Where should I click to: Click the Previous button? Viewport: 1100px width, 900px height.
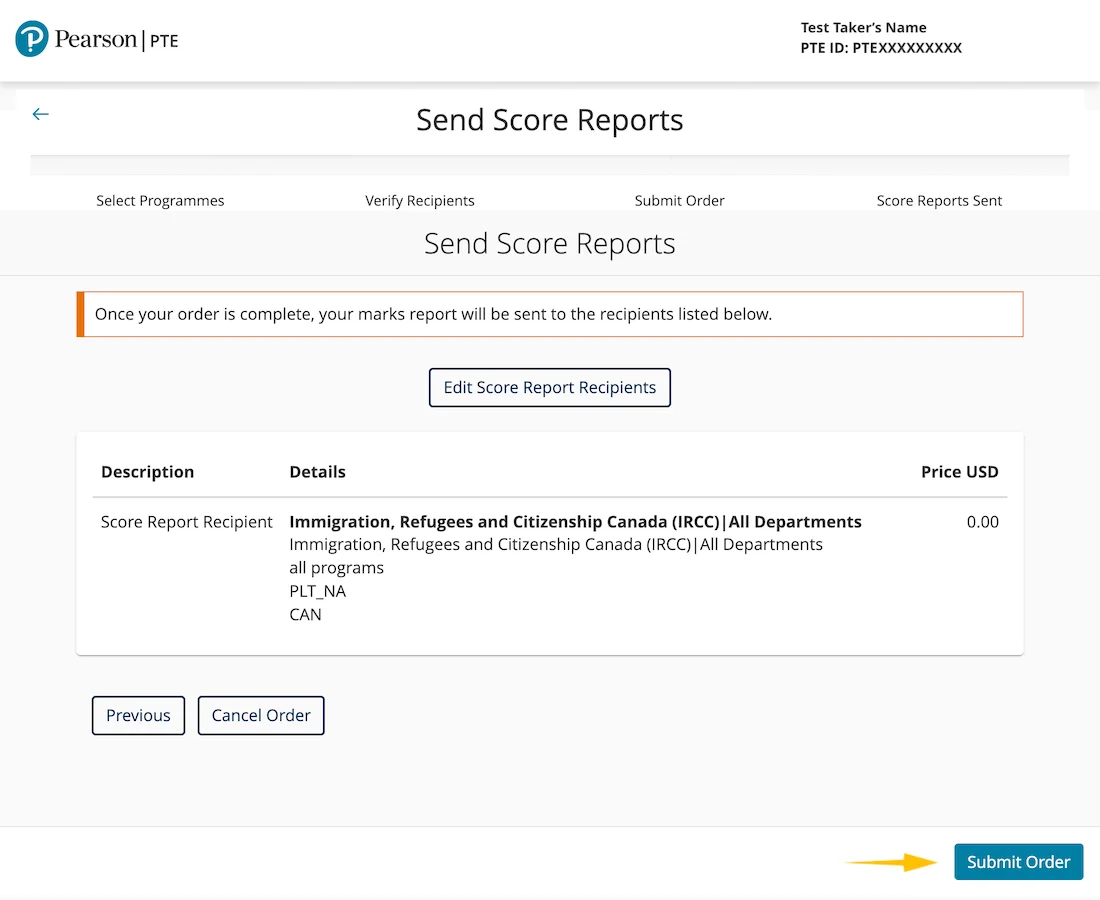click(x=138, y=716)
